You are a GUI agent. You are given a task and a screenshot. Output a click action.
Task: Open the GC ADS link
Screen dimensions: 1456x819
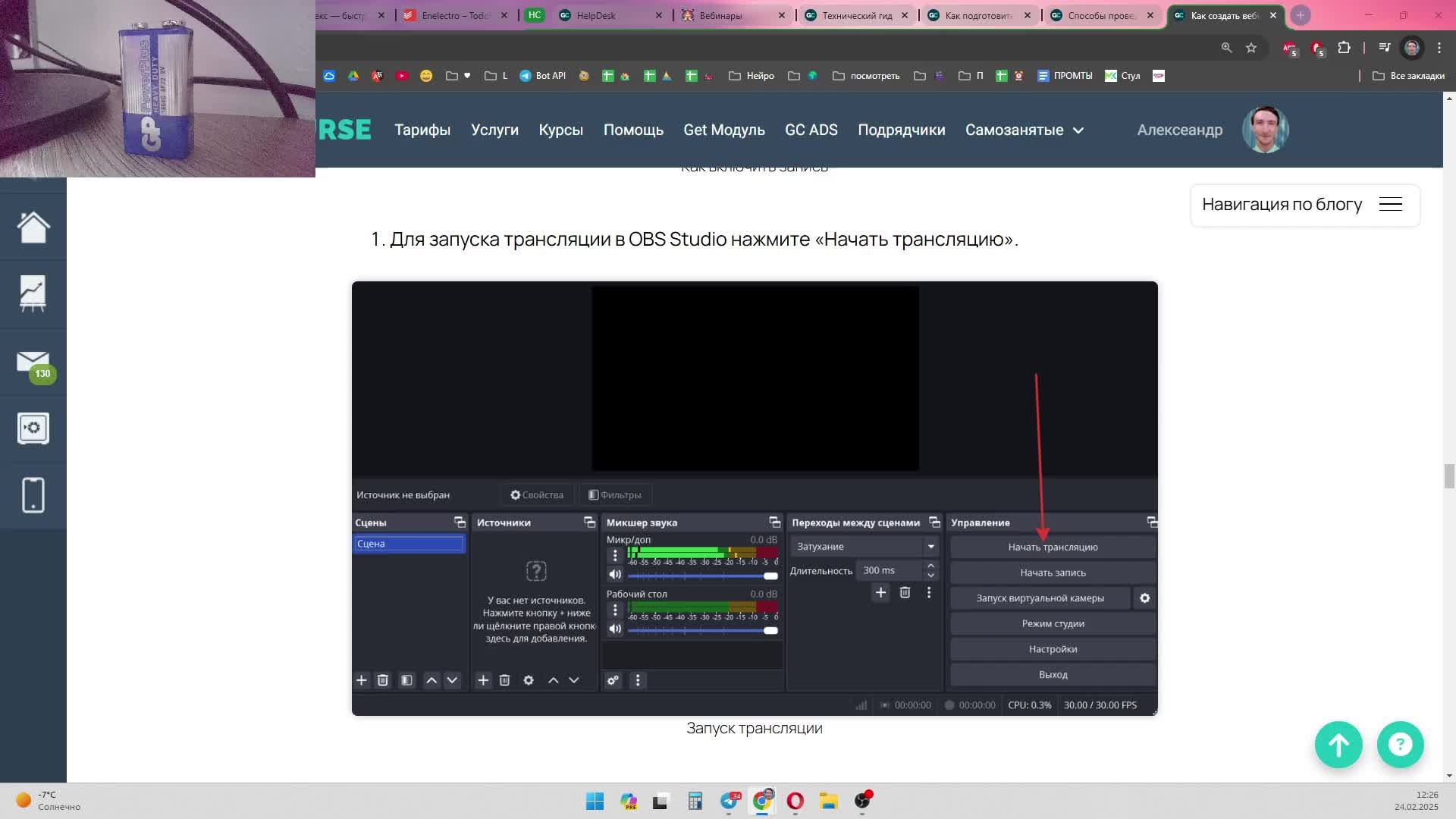pyautogui.click(x=811, y=130)
